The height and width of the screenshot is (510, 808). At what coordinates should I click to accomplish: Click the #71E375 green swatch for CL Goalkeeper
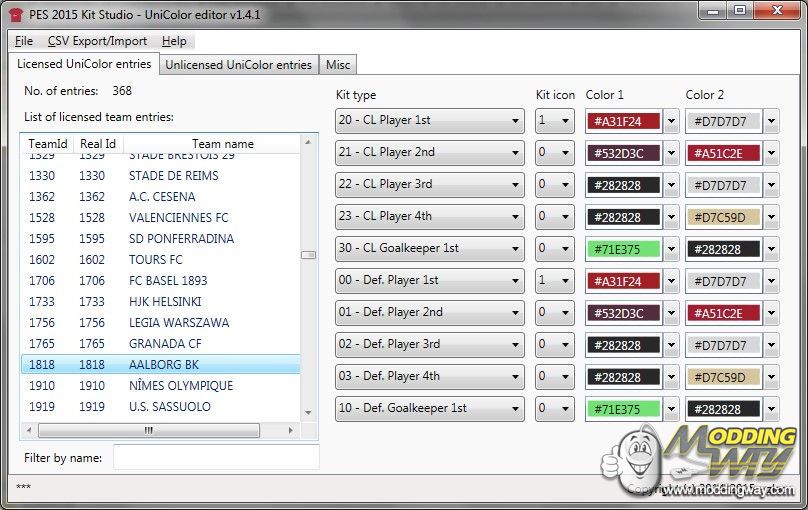point(622,249)
